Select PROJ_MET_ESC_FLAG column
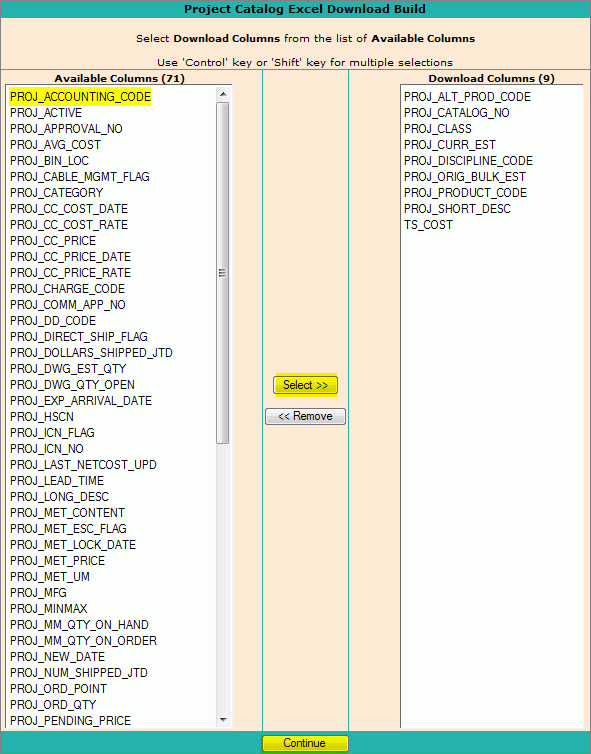The image size is (591, 754). pyautogui.click(x=68, y=528)
